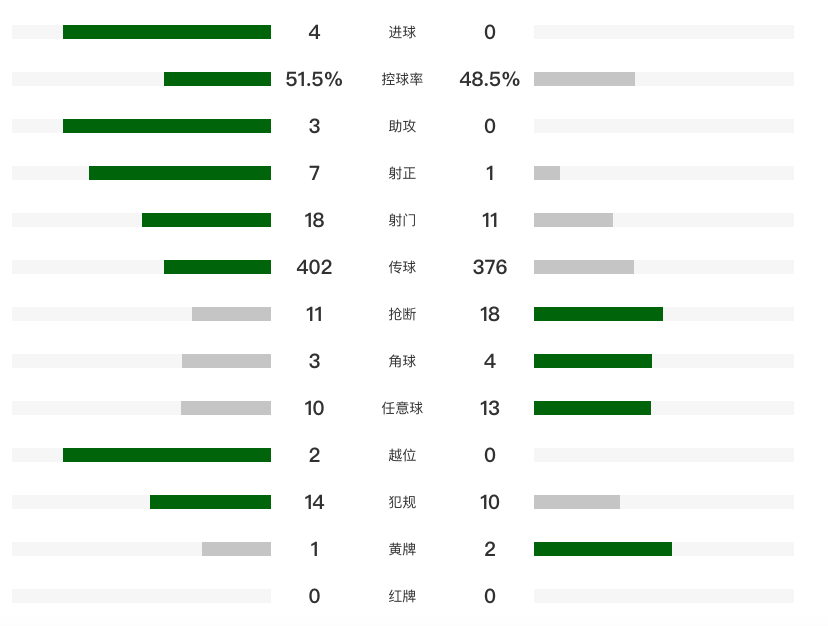Click the right green yellow-card bar
The image size is (828, 626).
click(603, 549)
